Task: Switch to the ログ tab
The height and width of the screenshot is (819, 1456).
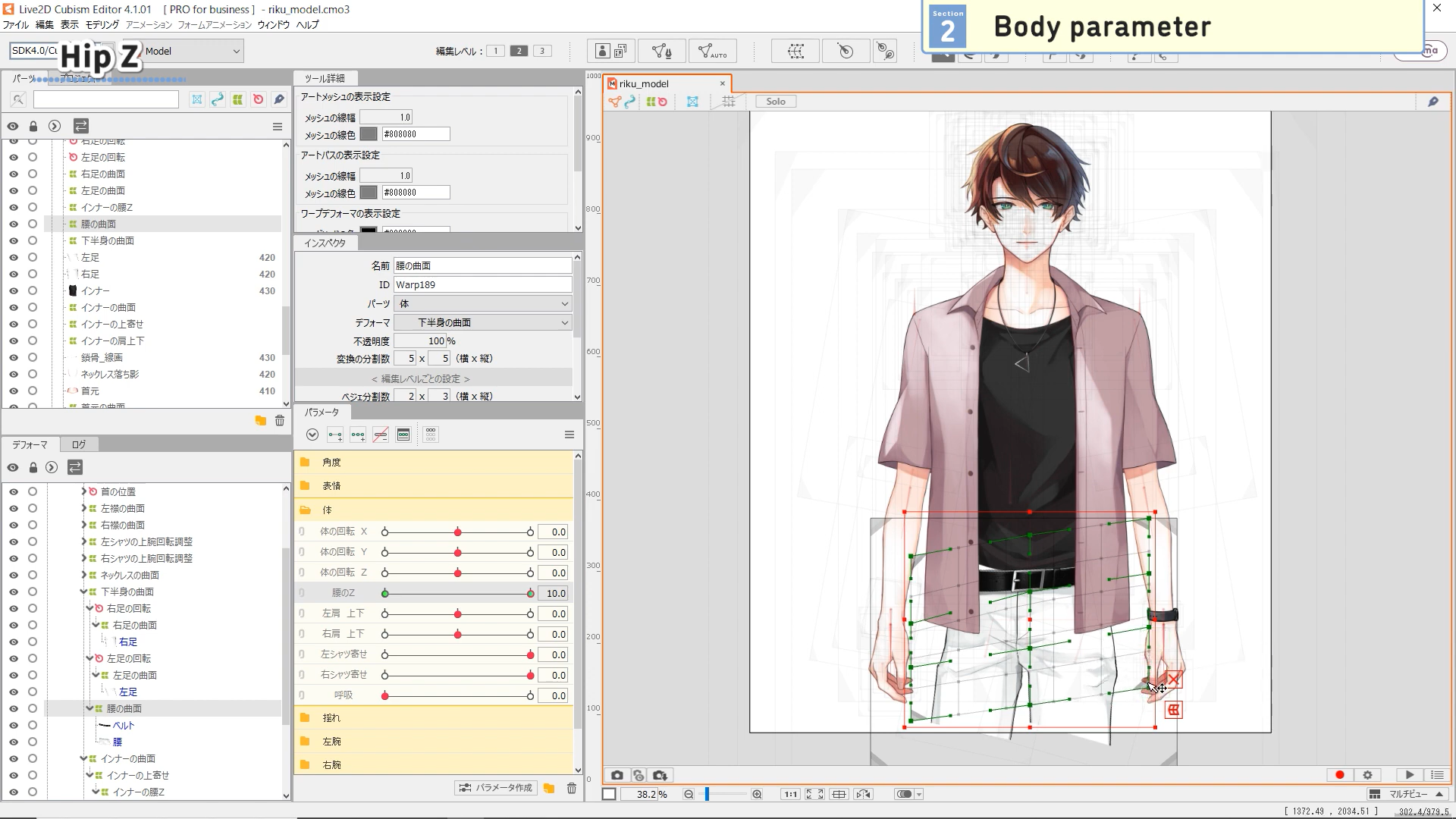Action: pyautogui.click(x=79, y=445)
